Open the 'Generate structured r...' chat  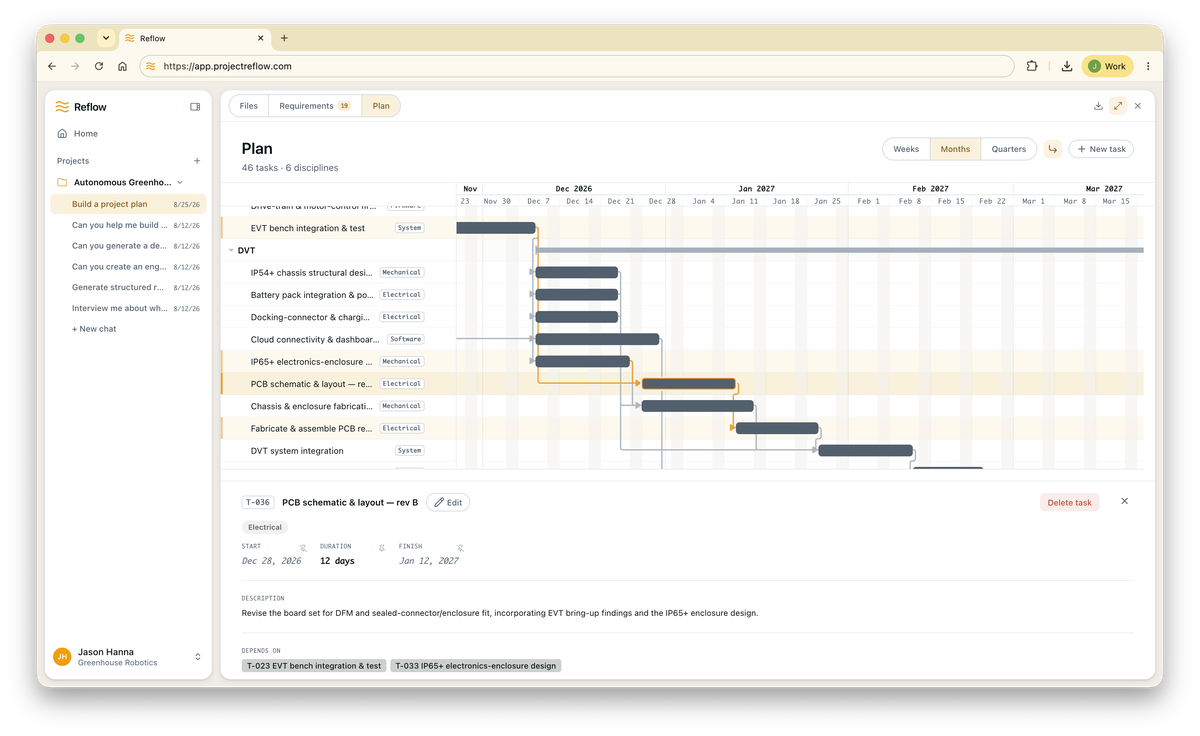click(128, 287)
